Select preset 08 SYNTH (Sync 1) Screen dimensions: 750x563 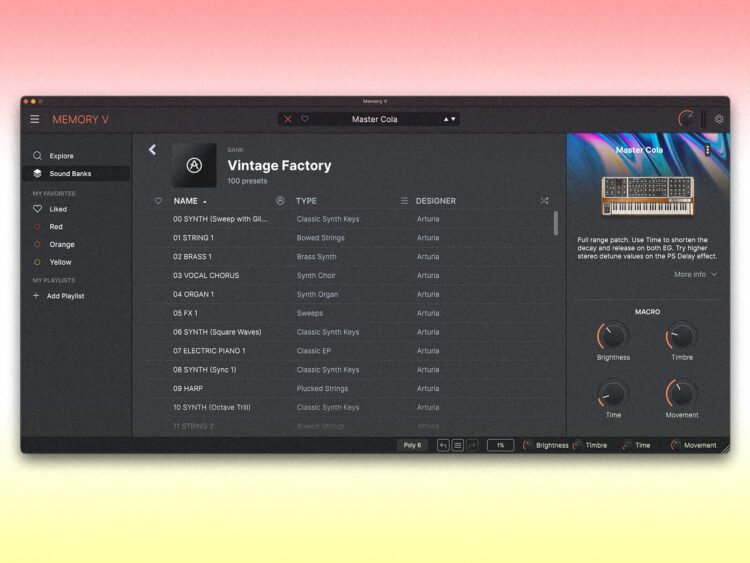[349, 370]
